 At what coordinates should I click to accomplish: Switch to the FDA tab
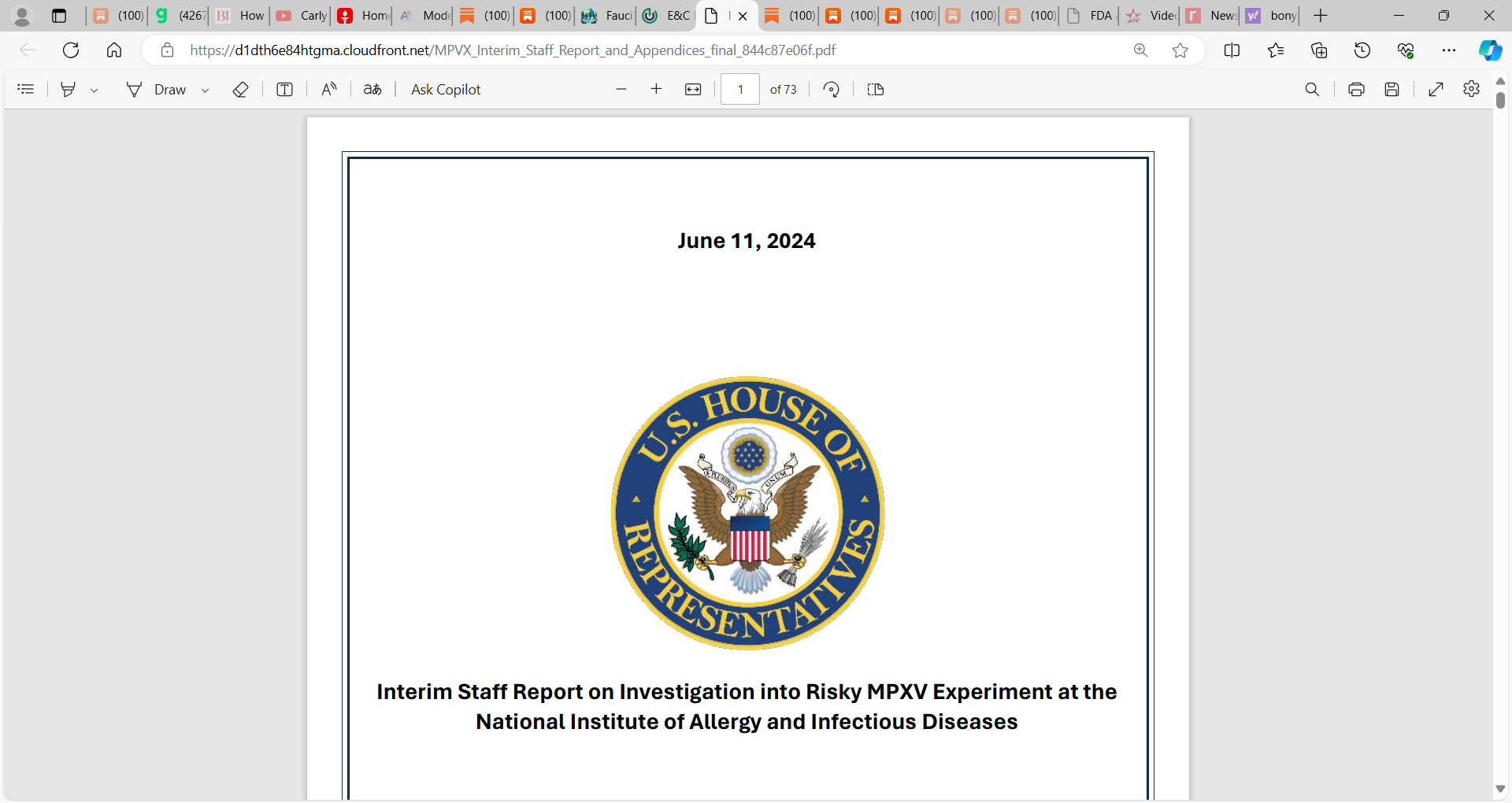[x=1090, y=16]
